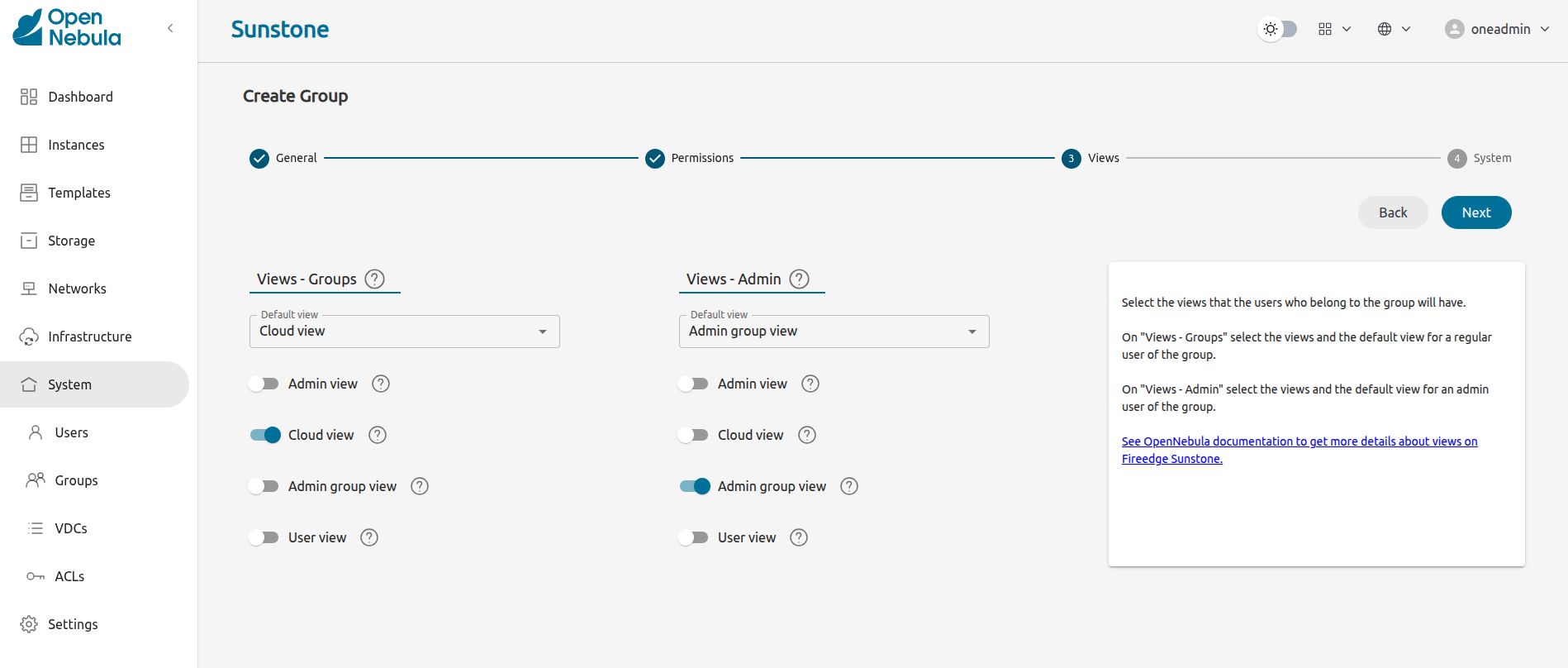Open the Groups Default view dropdown

tap(404, 332)
